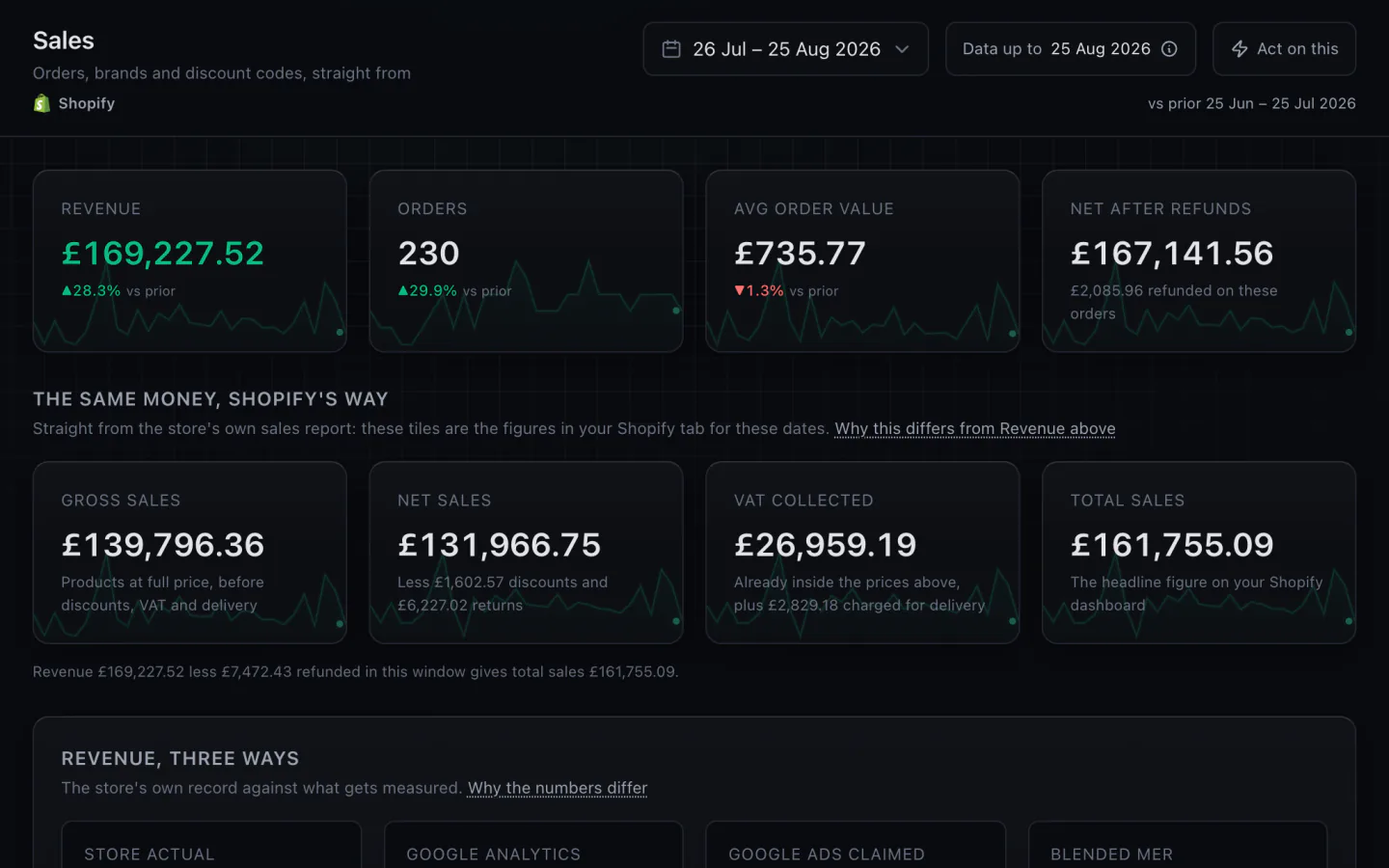Viewport: 1389px width, 868px height.
Task: Click 'Products at full price' Gross Sales description
Action: 162,594
